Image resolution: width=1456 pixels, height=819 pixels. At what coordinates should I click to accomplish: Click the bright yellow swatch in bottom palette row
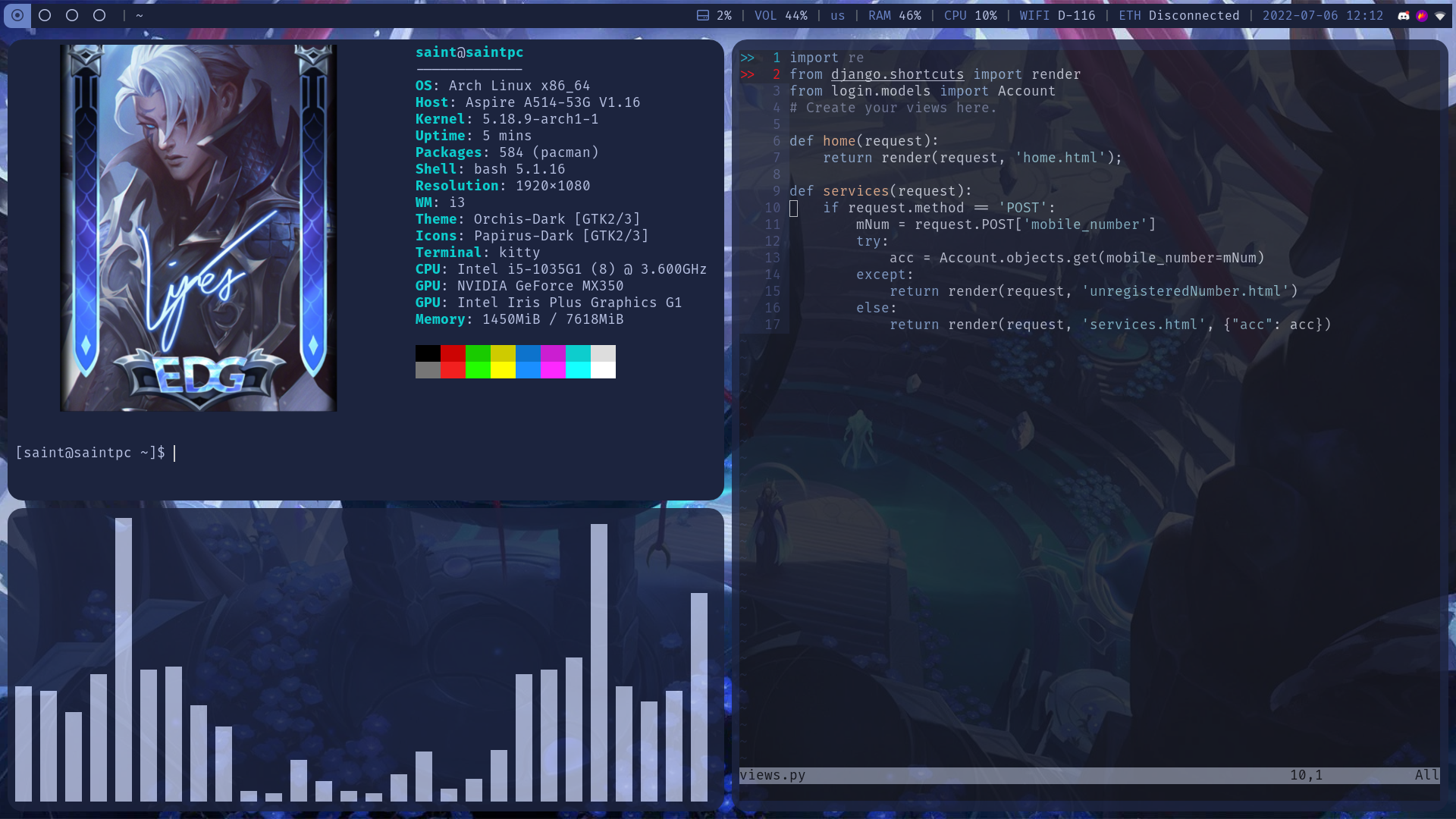tap(503, 370)
